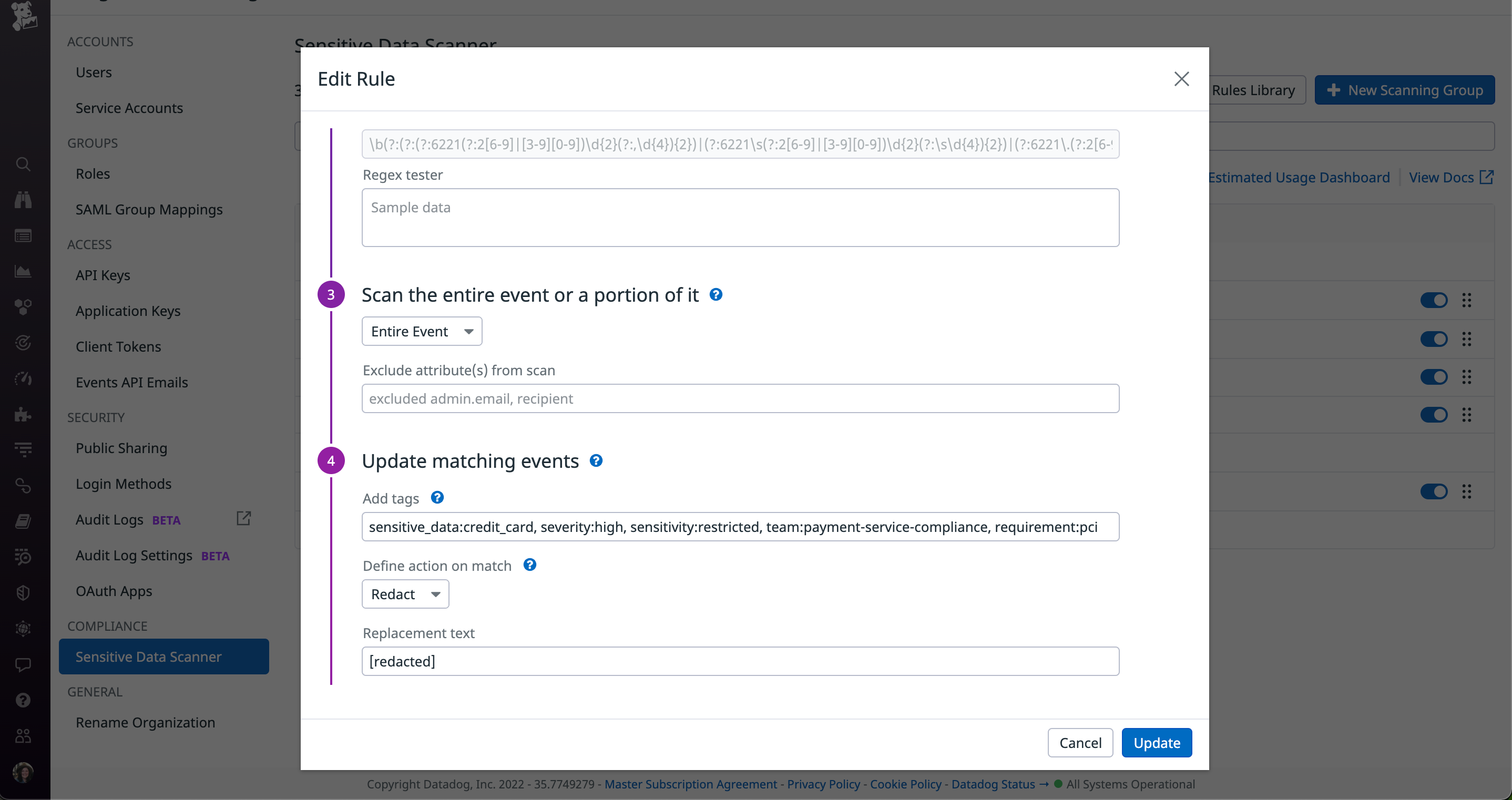Select Sensitive Data Scanner in sidebar

pyautogui.click(x=148, y=656)
